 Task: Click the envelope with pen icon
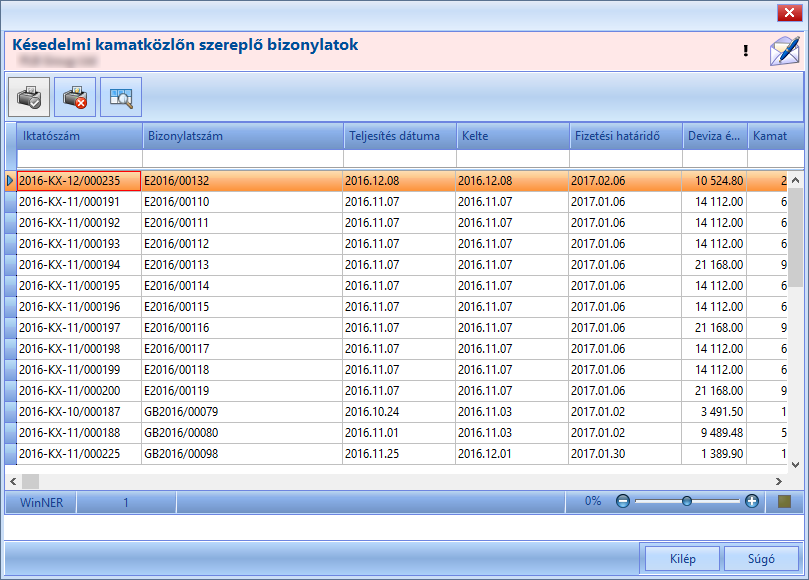(x=784, y=51)
